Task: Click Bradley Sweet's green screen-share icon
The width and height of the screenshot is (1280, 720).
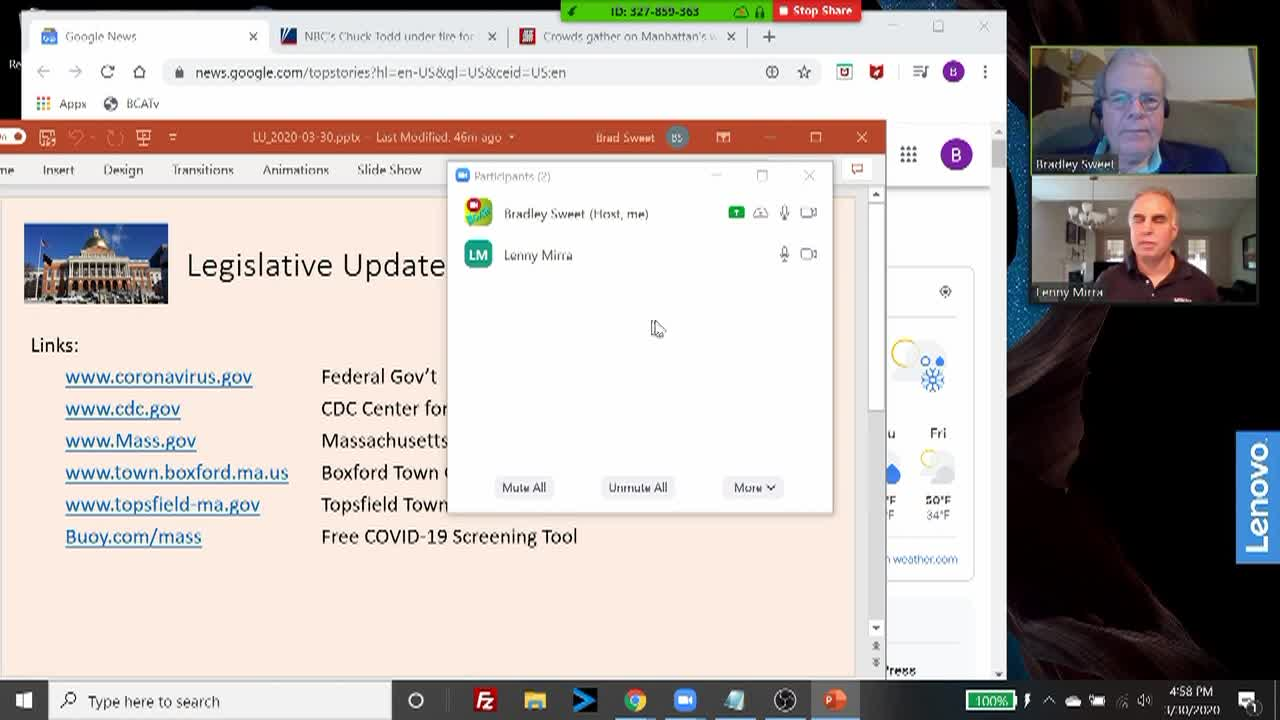Action: (736, 213)
